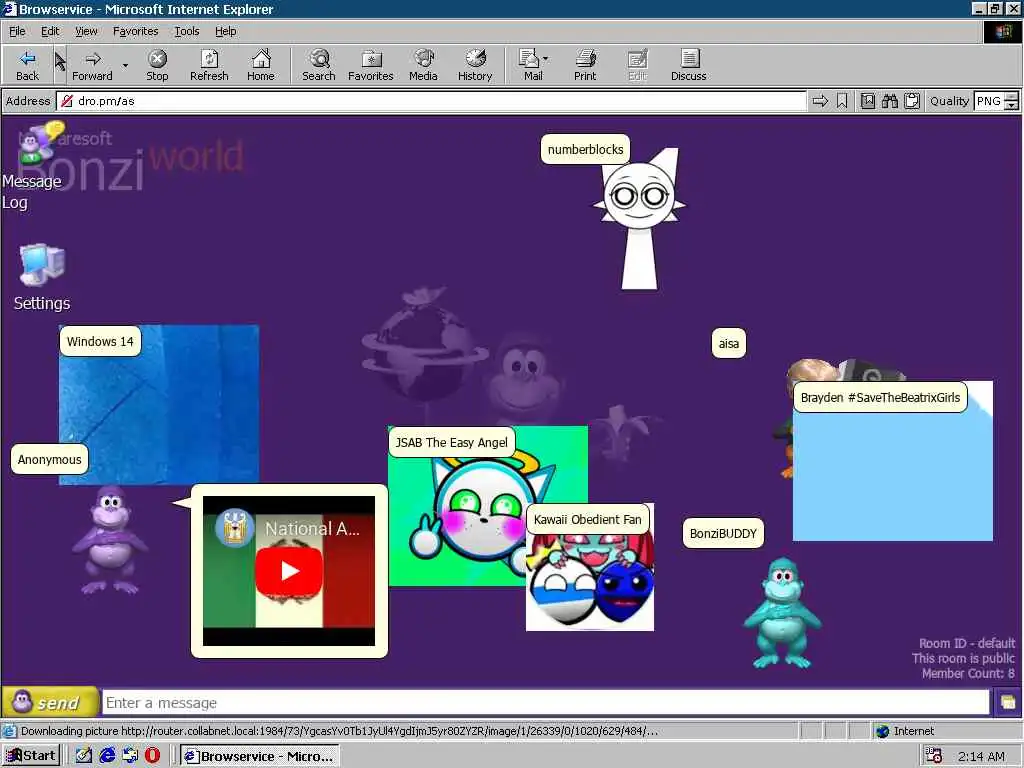This screenshot has height=768, width=1024.
Task: Play the National A... YouTube video
Action: [289, 570]
